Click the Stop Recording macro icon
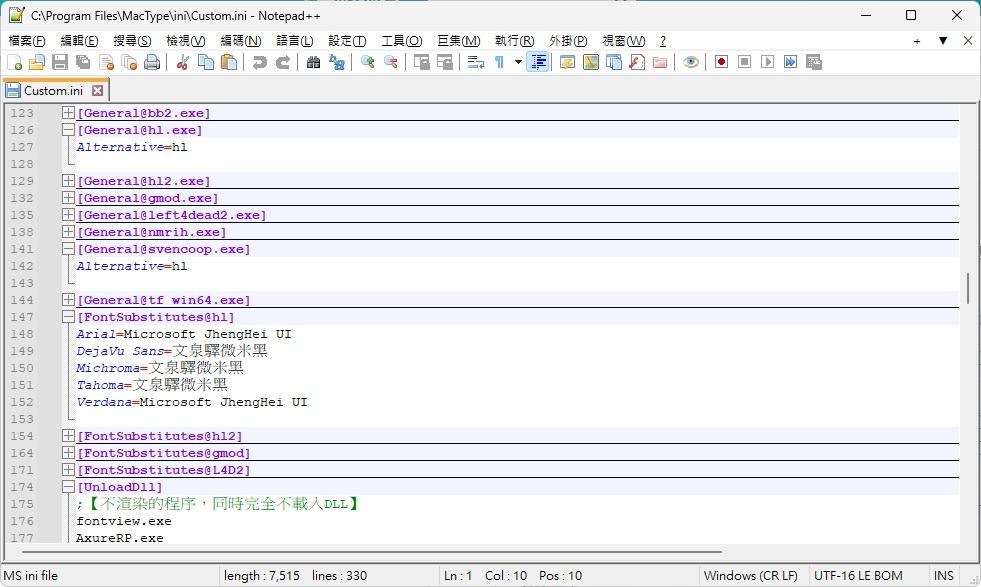Image resolution: width=981 pixels, height=587 pixels. point(744,62)
